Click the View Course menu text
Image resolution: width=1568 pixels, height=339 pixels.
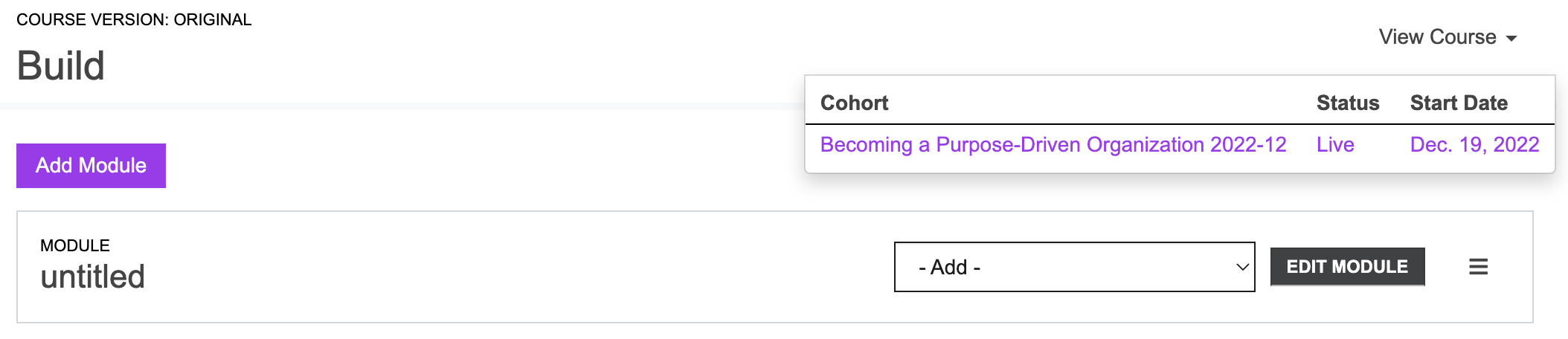point(1437,37)
